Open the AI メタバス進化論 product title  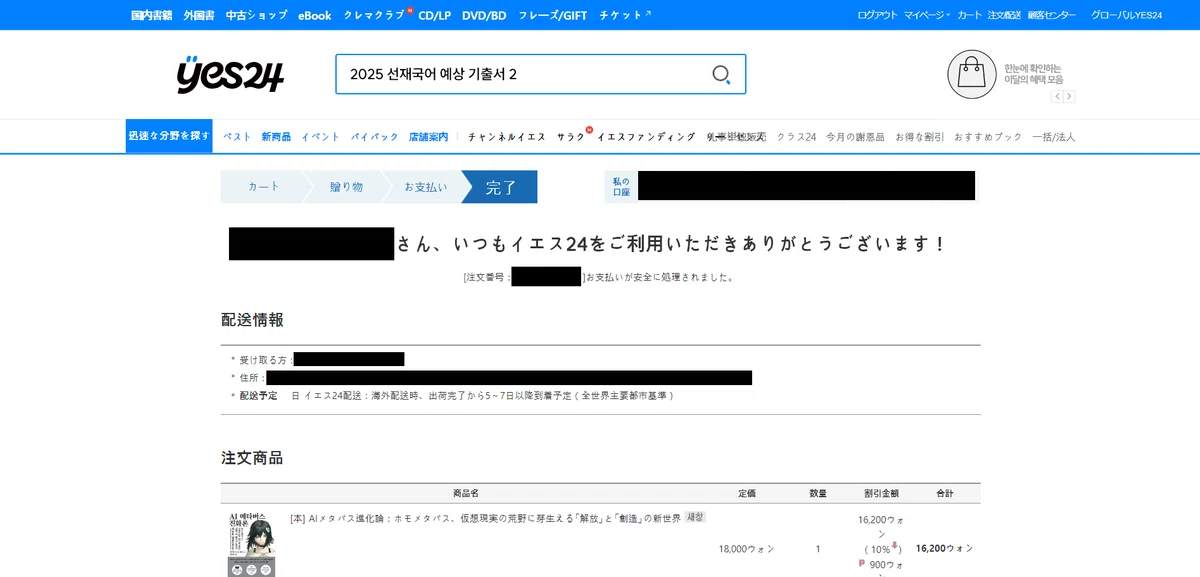[x=485, y=518]
